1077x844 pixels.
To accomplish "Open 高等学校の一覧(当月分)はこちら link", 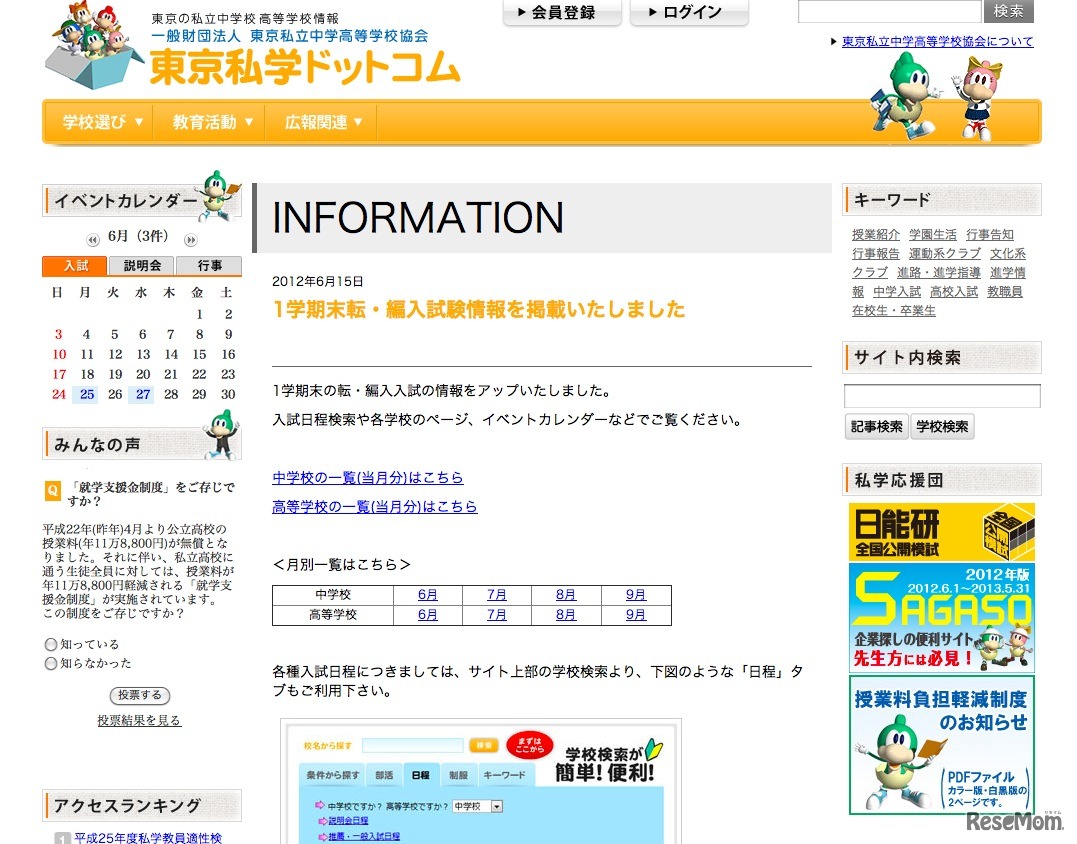I will pyautogui.click(x=374, y=506).
